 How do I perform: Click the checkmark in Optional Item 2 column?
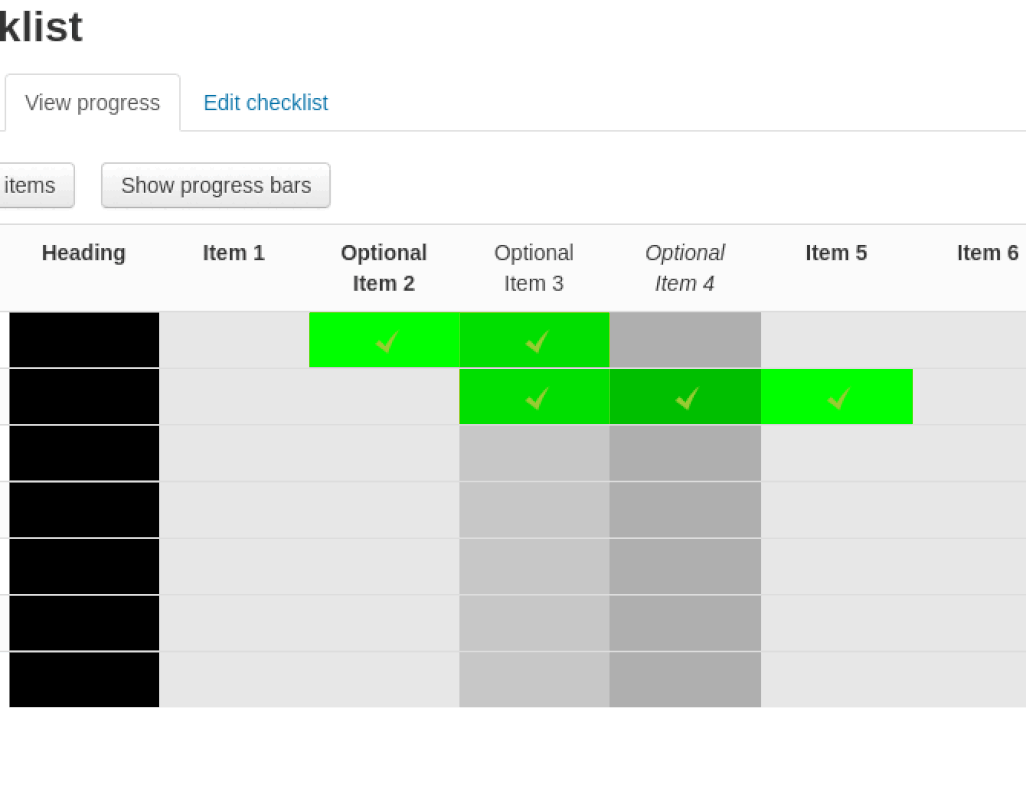coord(385,340)
